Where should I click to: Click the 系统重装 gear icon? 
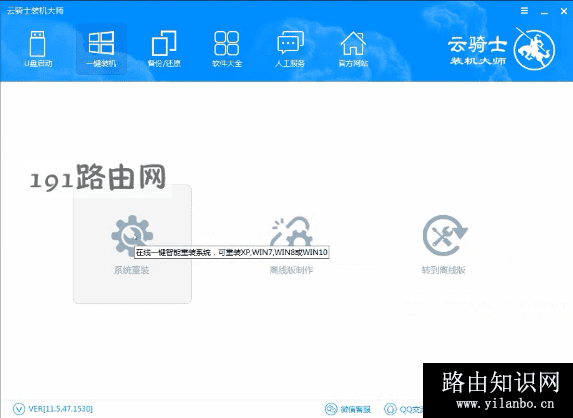coord(132,236)
